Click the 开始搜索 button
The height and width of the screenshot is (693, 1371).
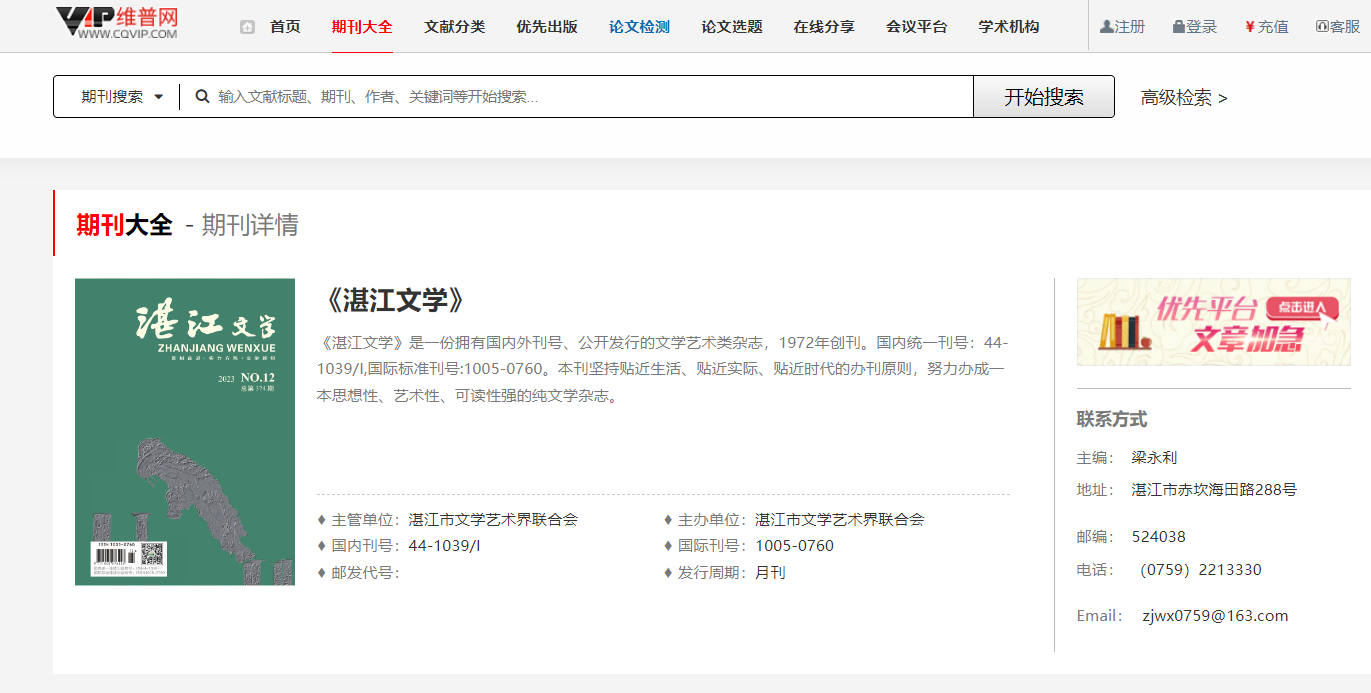(x=1044, y=97)
